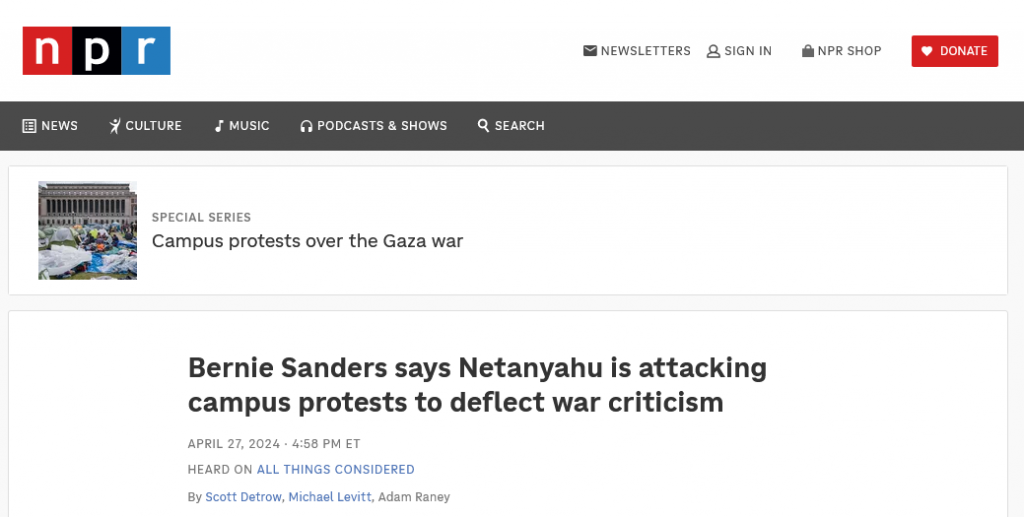This screenshot has width=1024, height=517.
Task: Click the magnifying glass search icon
Action: point(483,126)
